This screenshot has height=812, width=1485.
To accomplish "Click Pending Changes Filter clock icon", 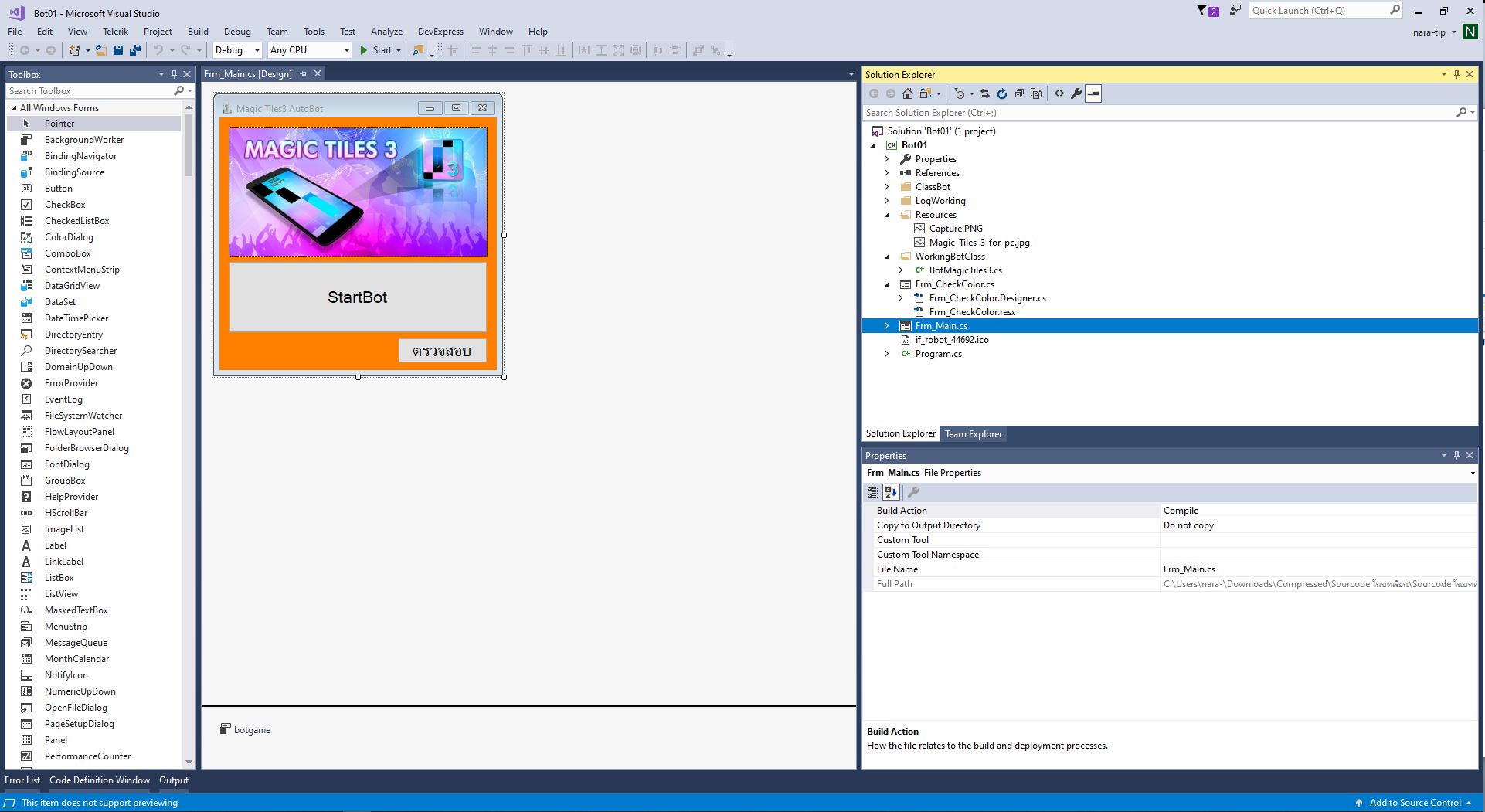I will tap(960, 93).
